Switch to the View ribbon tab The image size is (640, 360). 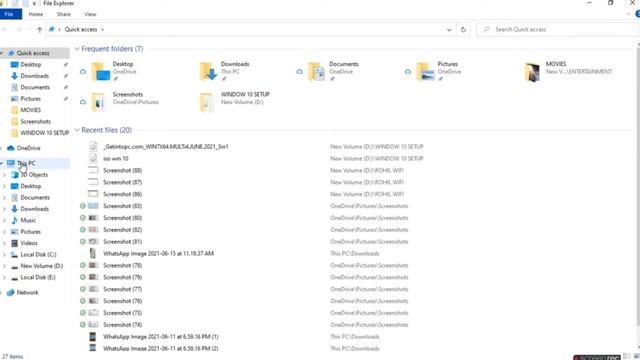point(90,14)
